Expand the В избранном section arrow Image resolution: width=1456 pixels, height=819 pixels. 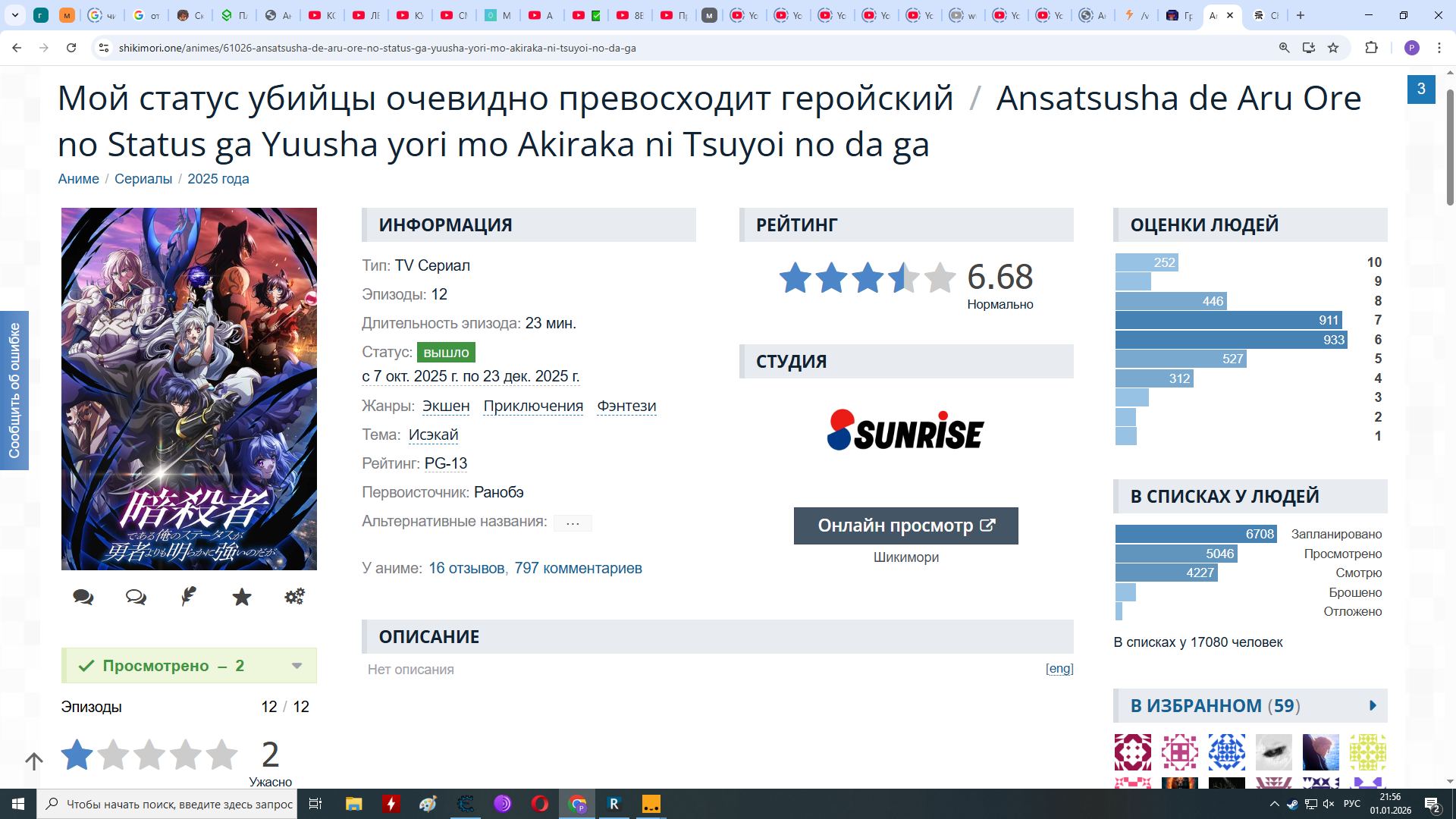pos(1373,705)
